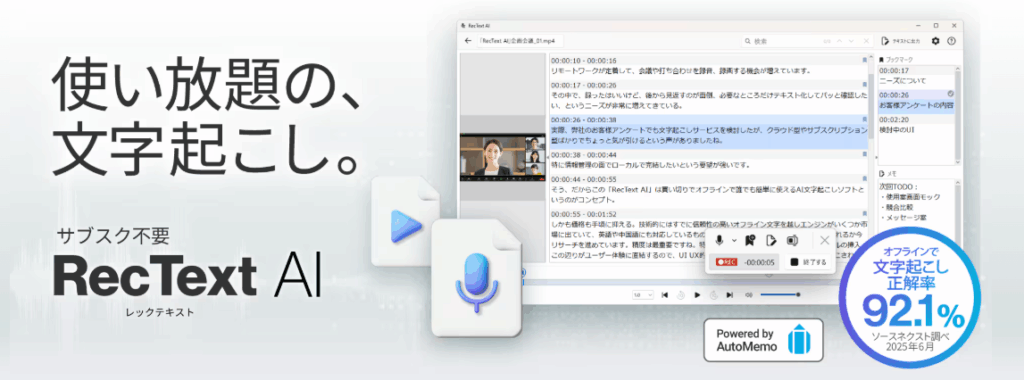The image size is (1024, 380).
Task: Click the speaker capture icon in recording popup
Action: [x=792, y=240]
